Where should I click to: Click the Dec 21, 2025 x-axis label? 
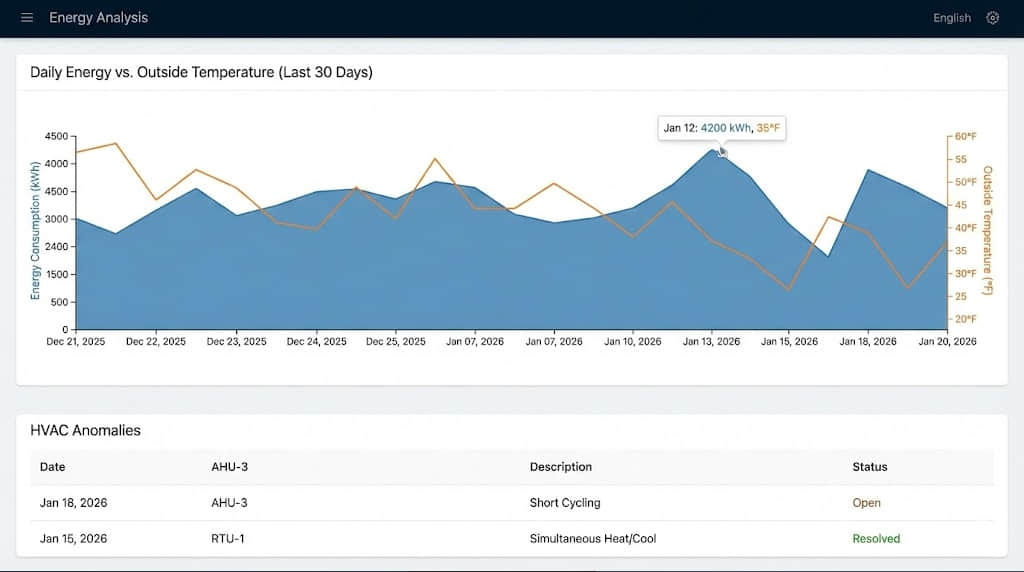pos(76,342)
